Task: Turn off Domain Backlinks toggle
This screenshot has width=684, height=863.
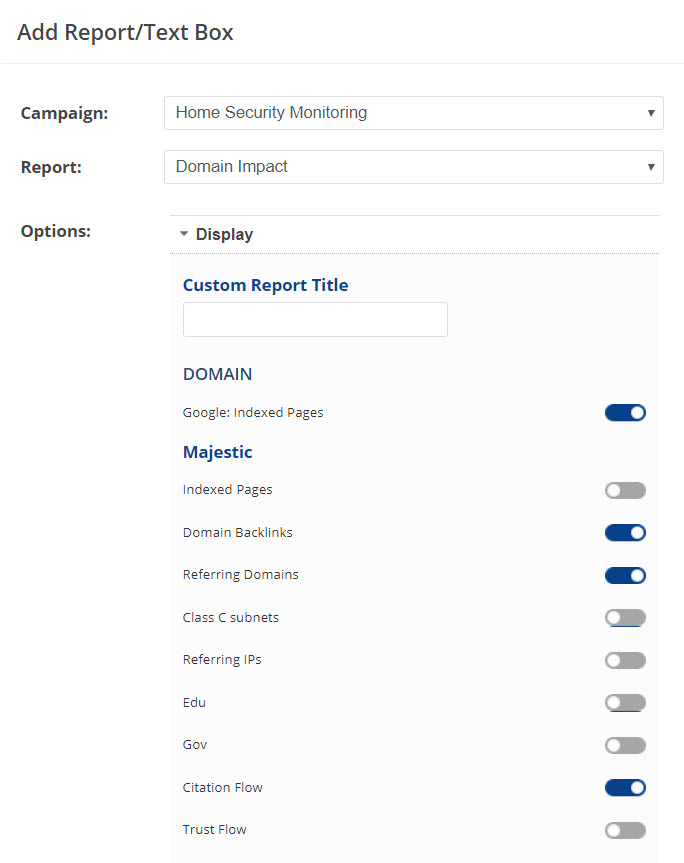Action: [625, 532]
